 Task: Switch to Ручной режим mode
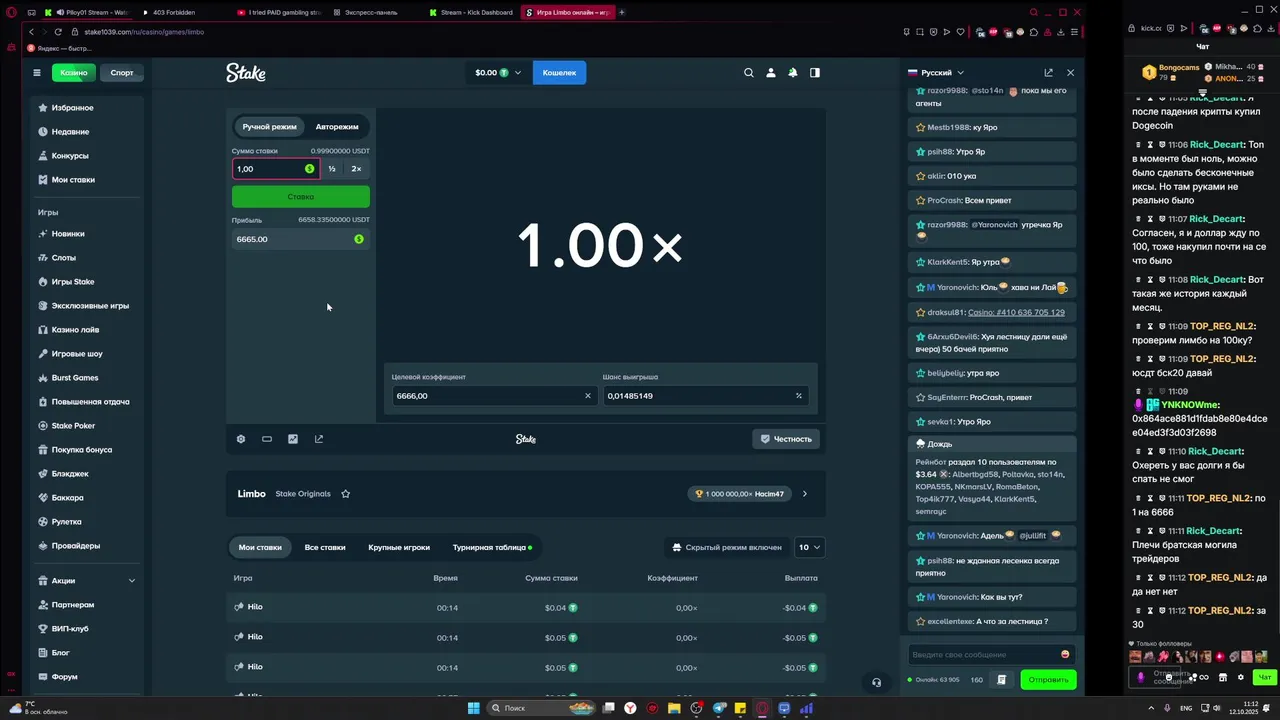pos(270,127)
